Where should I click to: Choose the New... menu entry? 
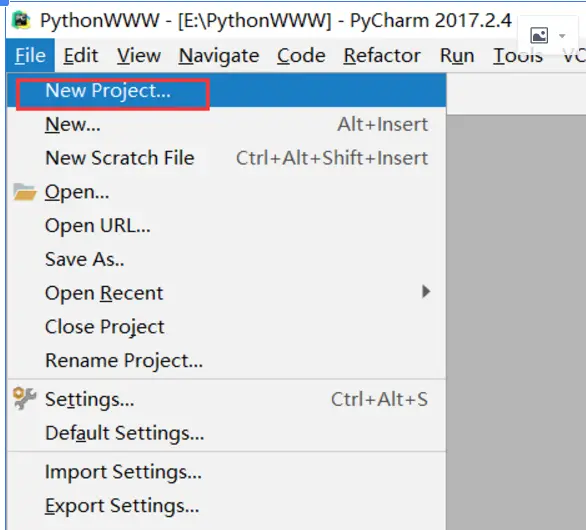pyautogui.click(x=226, y=124)
